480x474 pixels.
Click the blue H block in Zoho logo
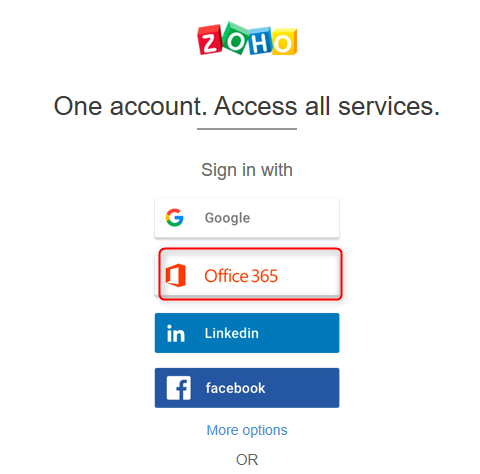(x=260, y=42)
